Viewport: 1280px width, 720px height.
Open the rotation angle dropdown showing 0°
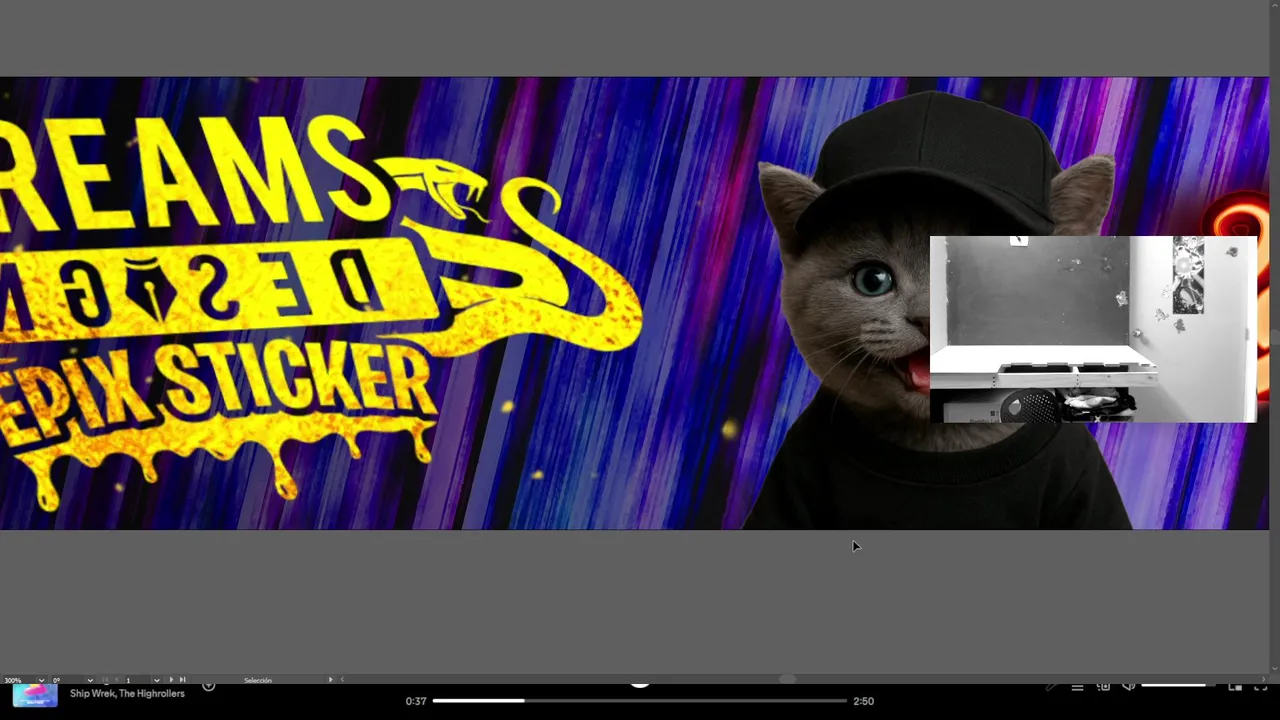click(90, 680)
